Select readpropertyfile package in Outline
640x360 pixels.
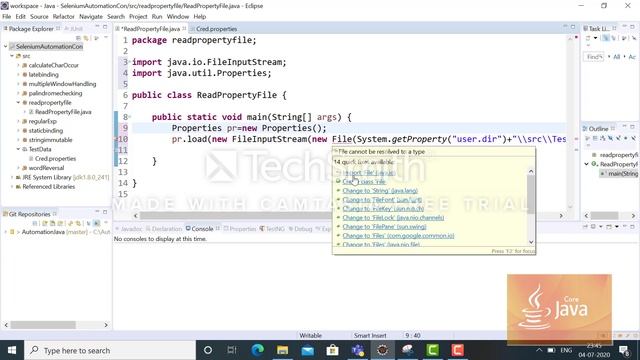[x=618, y=155]
